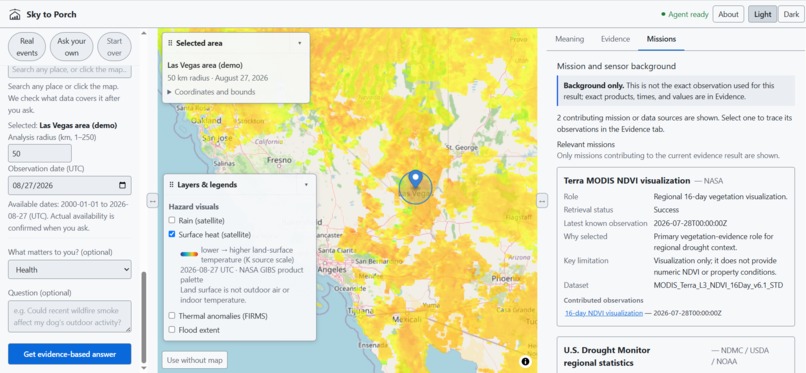
Task: Click the Agent ready status indicator
Action: coord(685,14)
